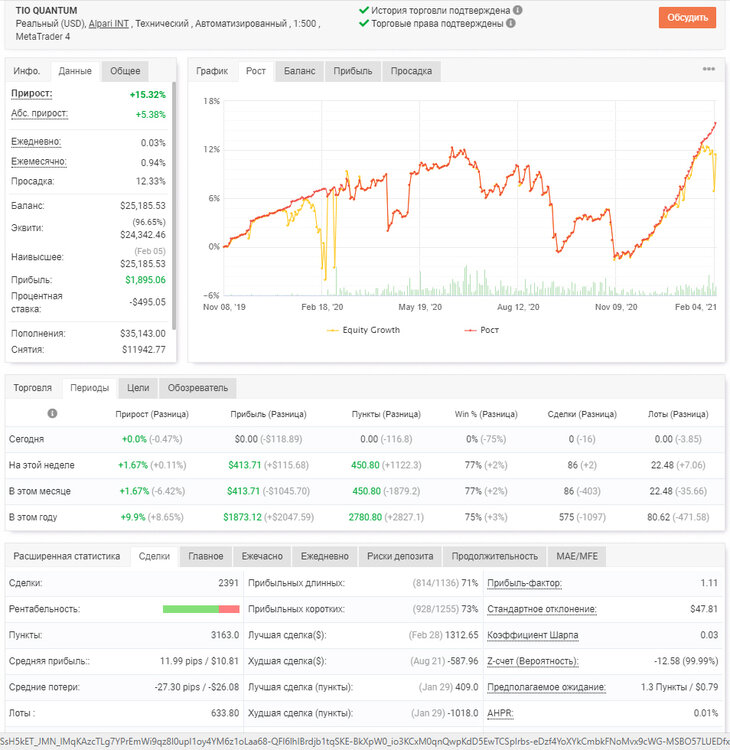Image resolution: width=730 pixels, height=750 pixels.
Task: Switch to the Просадка chart tab
Action: pos(411,71)
